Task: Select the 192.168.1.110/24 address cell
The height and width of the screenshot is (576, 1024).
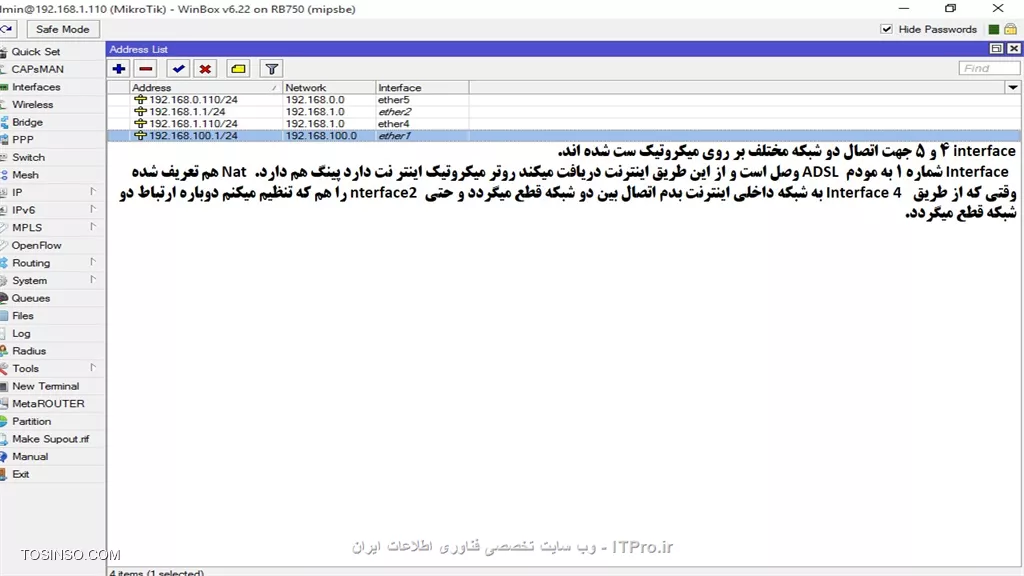Action: pyautogui.click(x=193, y=123)
